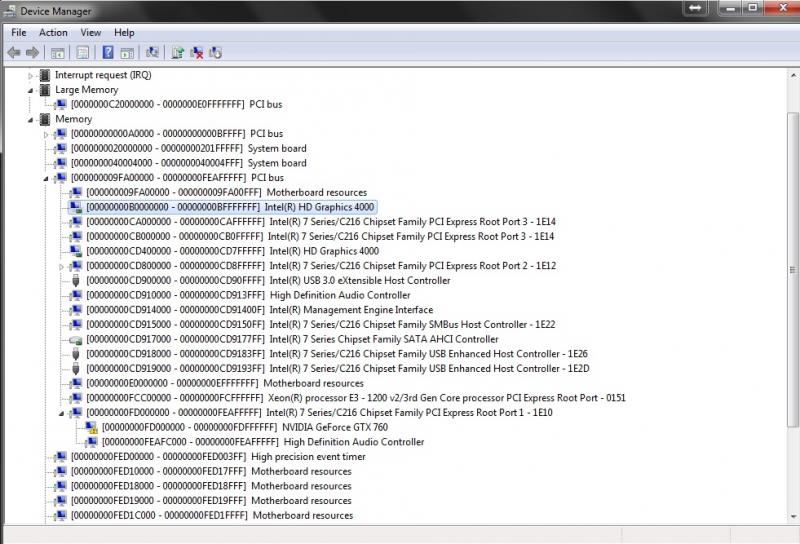The width and height of the screenshot is (800, 544).
Task: Click the chip icon beside the Memory node
Action: [x=45, y=119]
